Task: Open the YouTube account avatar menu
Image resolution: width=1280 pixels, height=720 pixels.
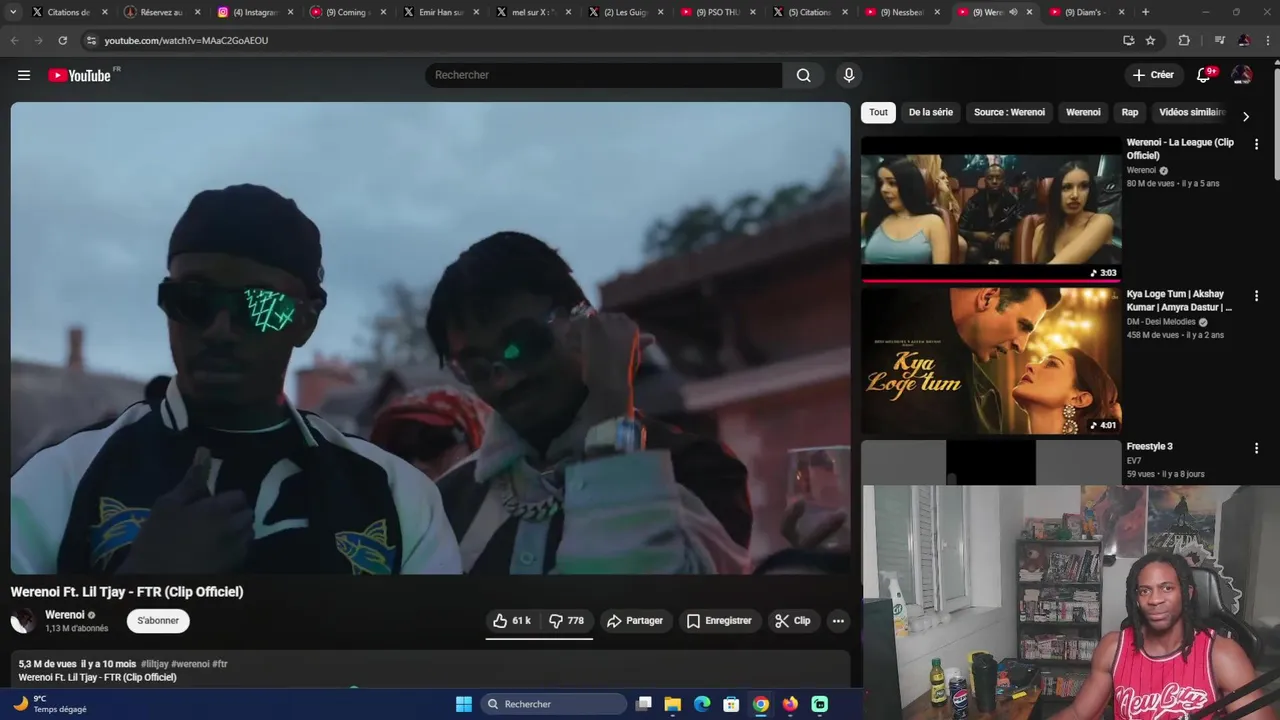Action: [x=1242, y=75]
